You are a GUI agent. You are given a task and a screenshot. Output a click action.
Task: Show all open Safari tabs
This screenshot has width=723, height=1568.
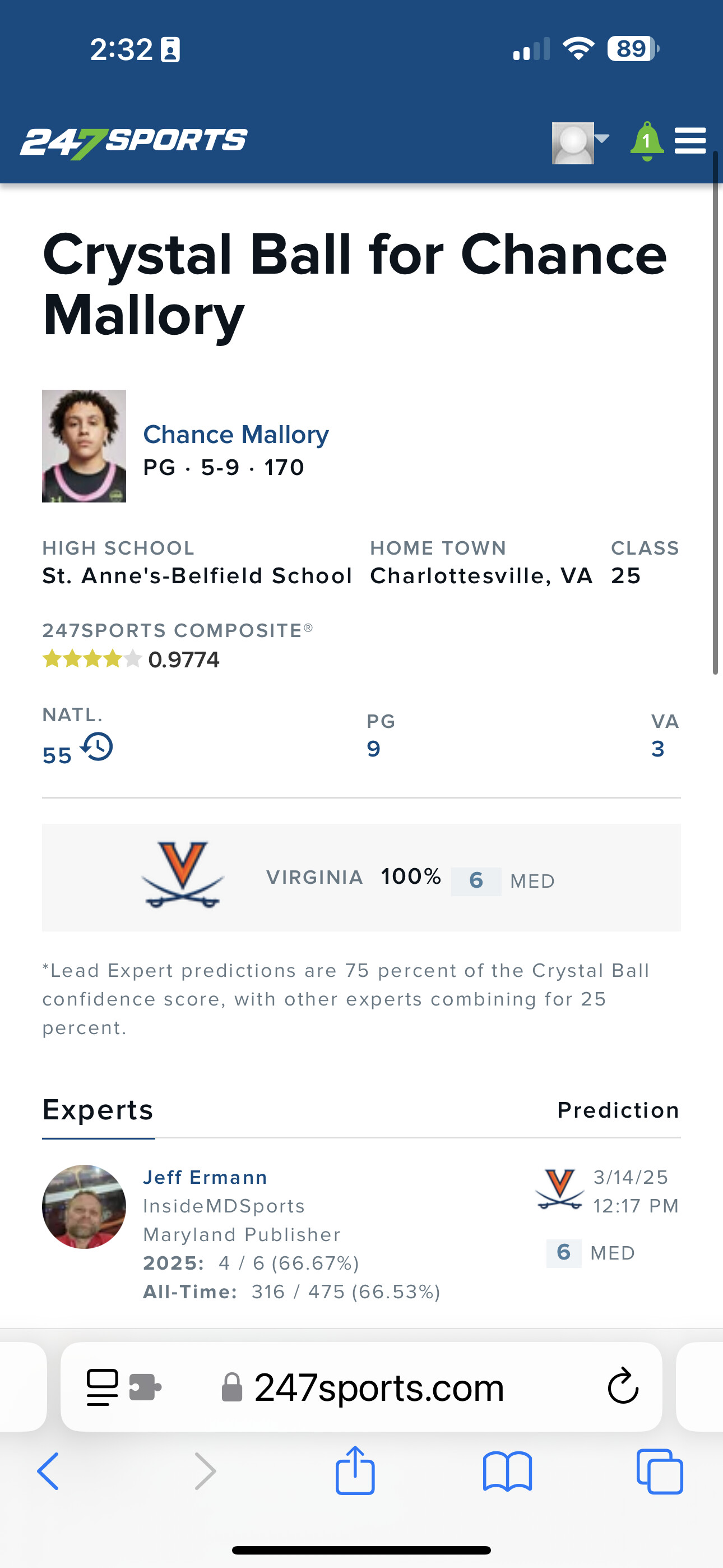659,1472
